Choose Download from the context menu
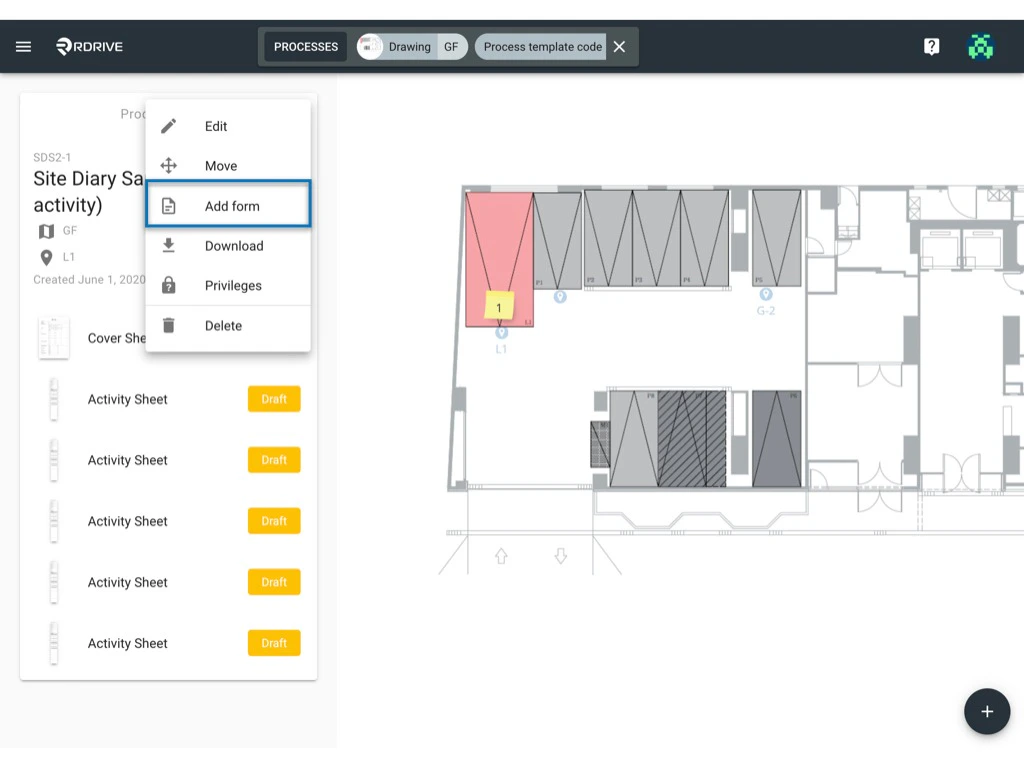Screen dimensions: 1024x768 coord(228,246)
